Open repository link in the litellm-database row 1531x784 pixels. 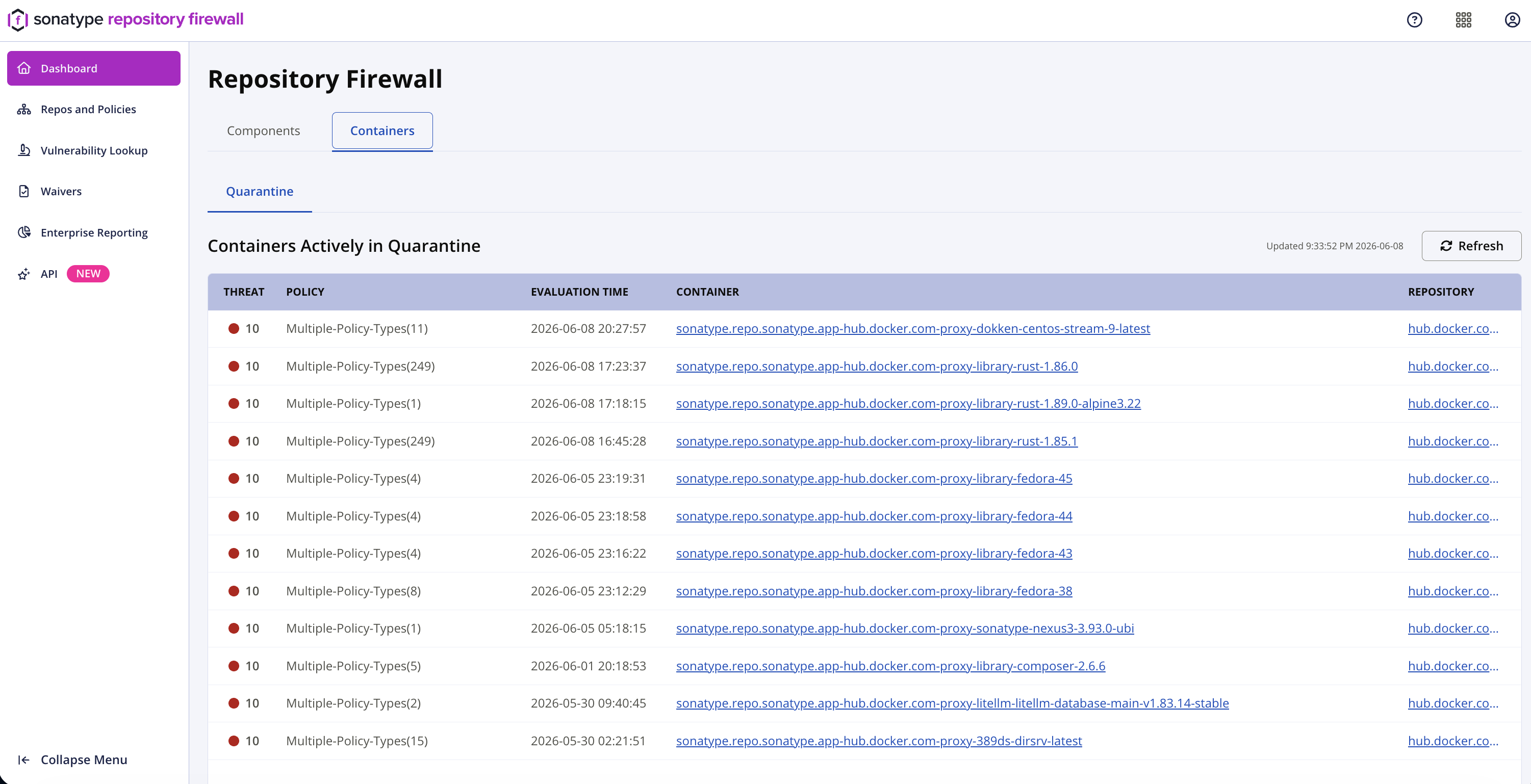(x=1453, y=703)
